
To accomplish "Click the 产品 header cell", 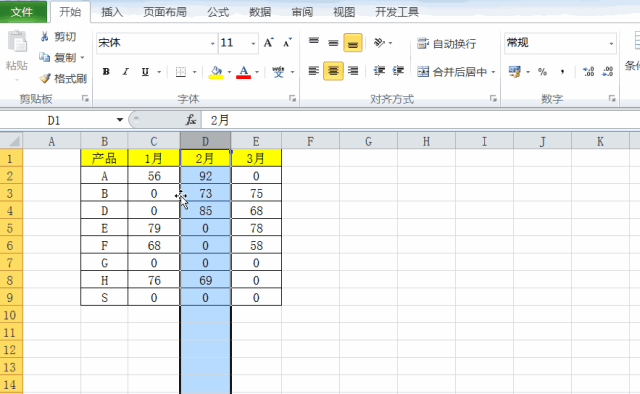I will 104,158.
